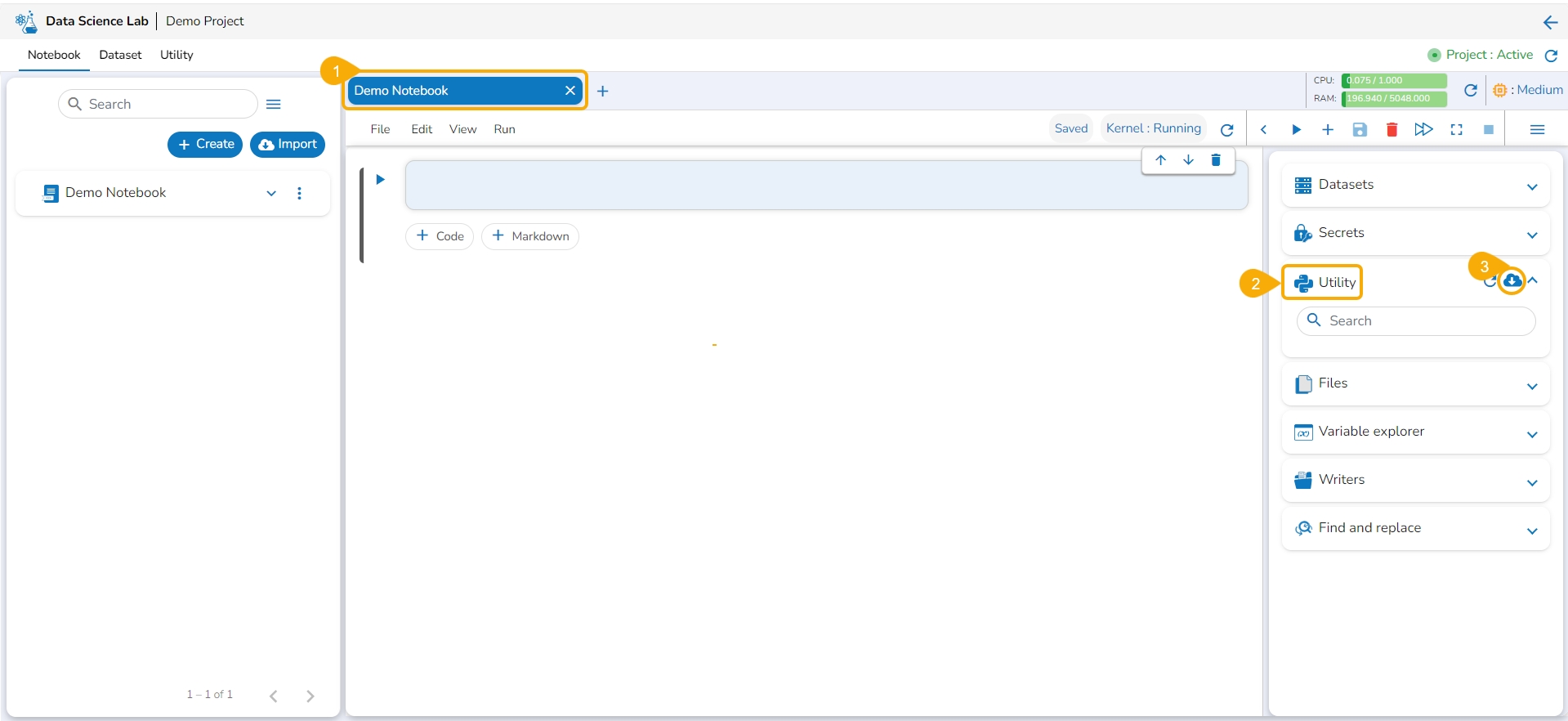Delete the cell using the red toolbar trash
This screenshot has width=1568, height=721.
pos(1392,130)
